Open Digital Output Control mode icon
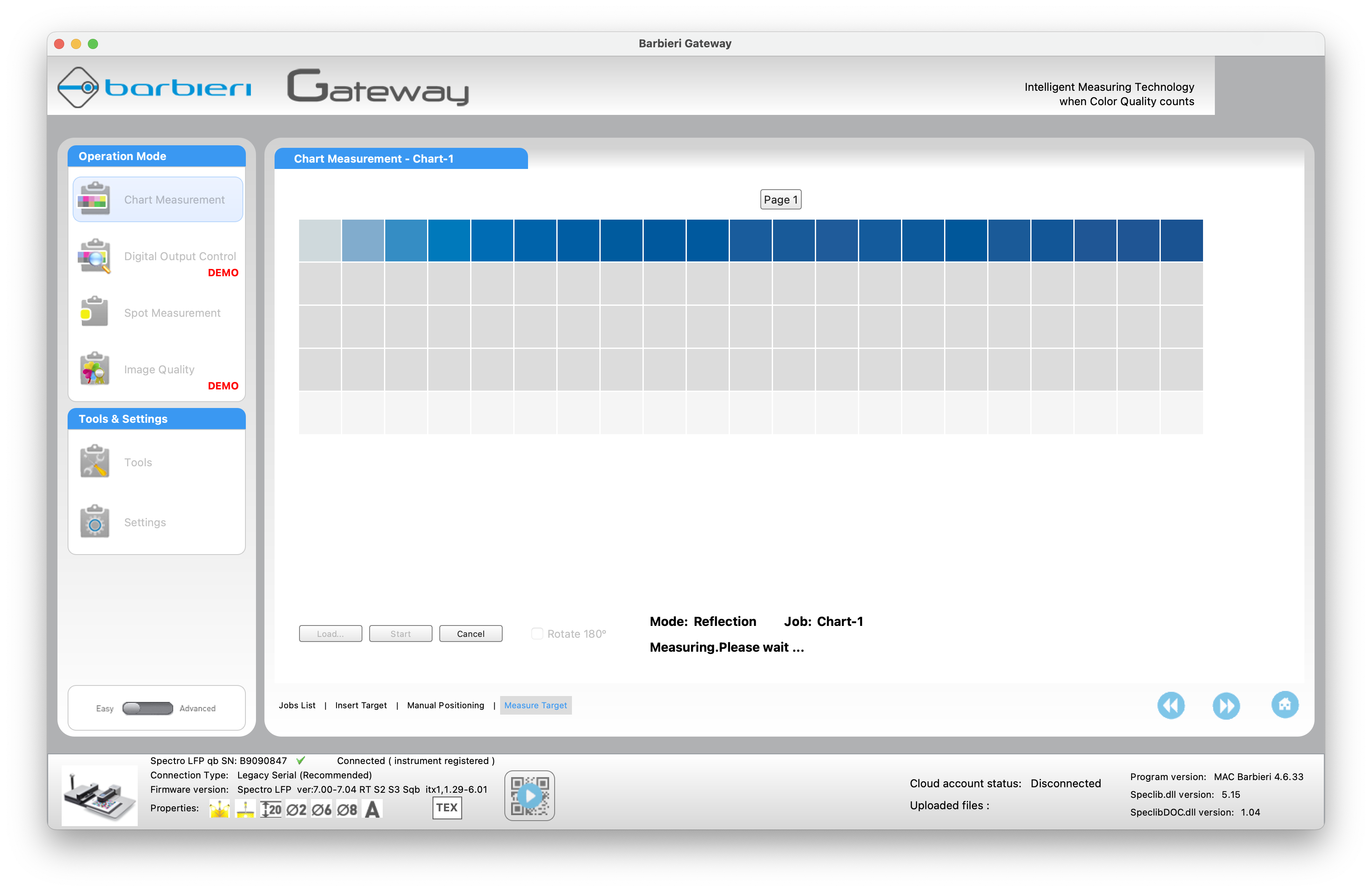1372x892 pixels. pyautogui.click(x=94, y=256)
